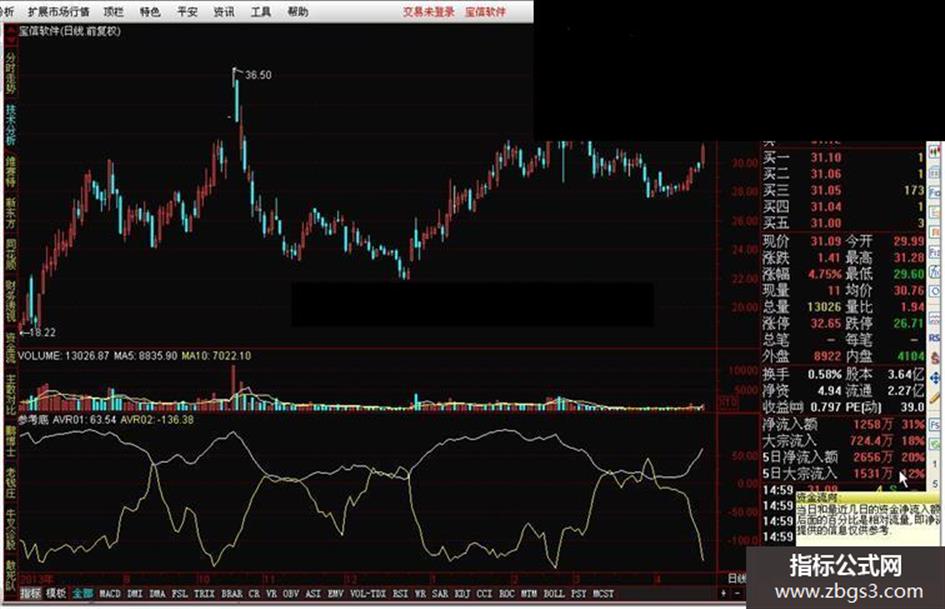
Task: Switch indicator to DMA
Action: click(x=157, y=593)
